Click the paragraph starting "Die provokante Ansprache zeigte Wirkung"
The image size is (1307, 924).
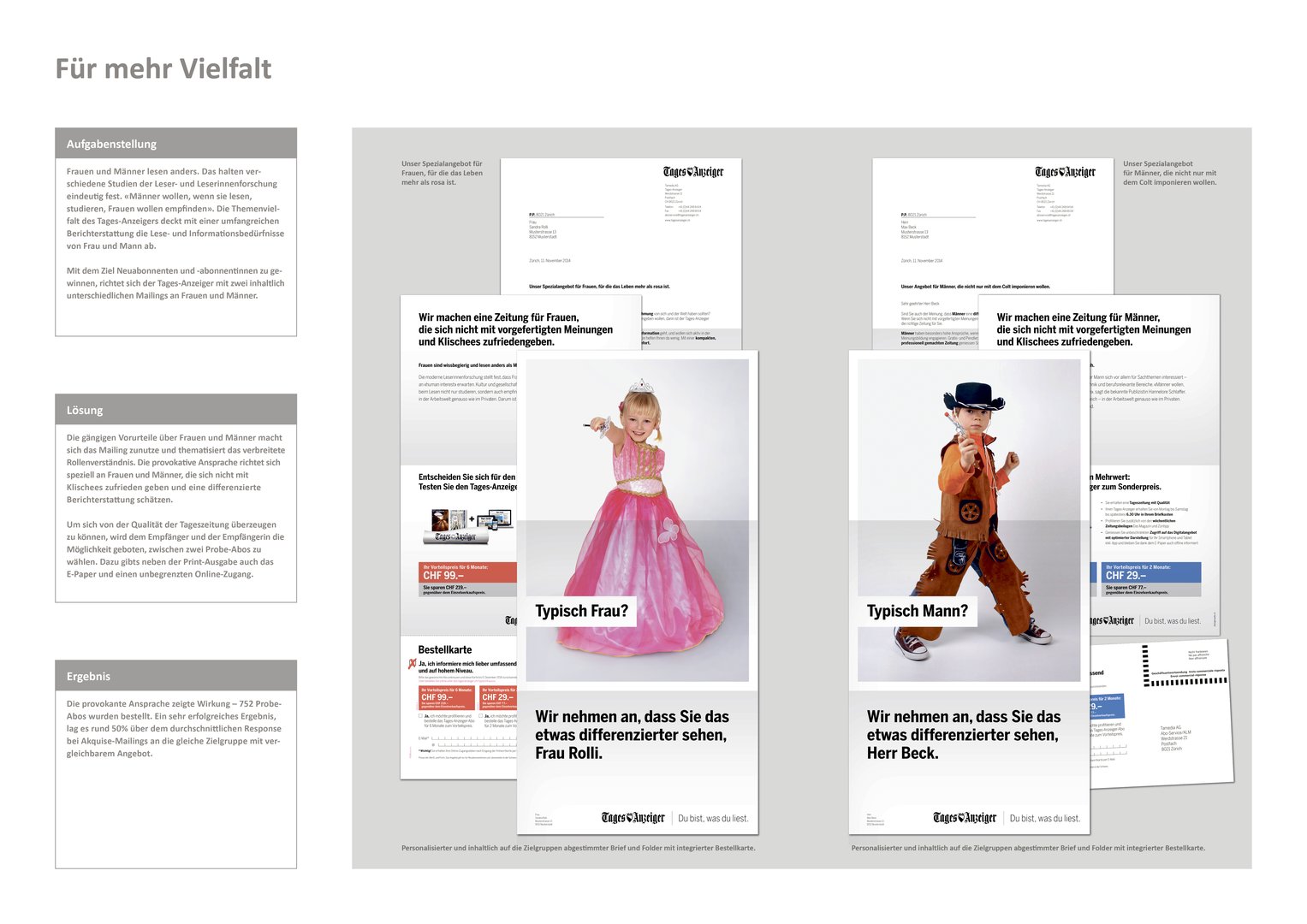tap(174, 729)
